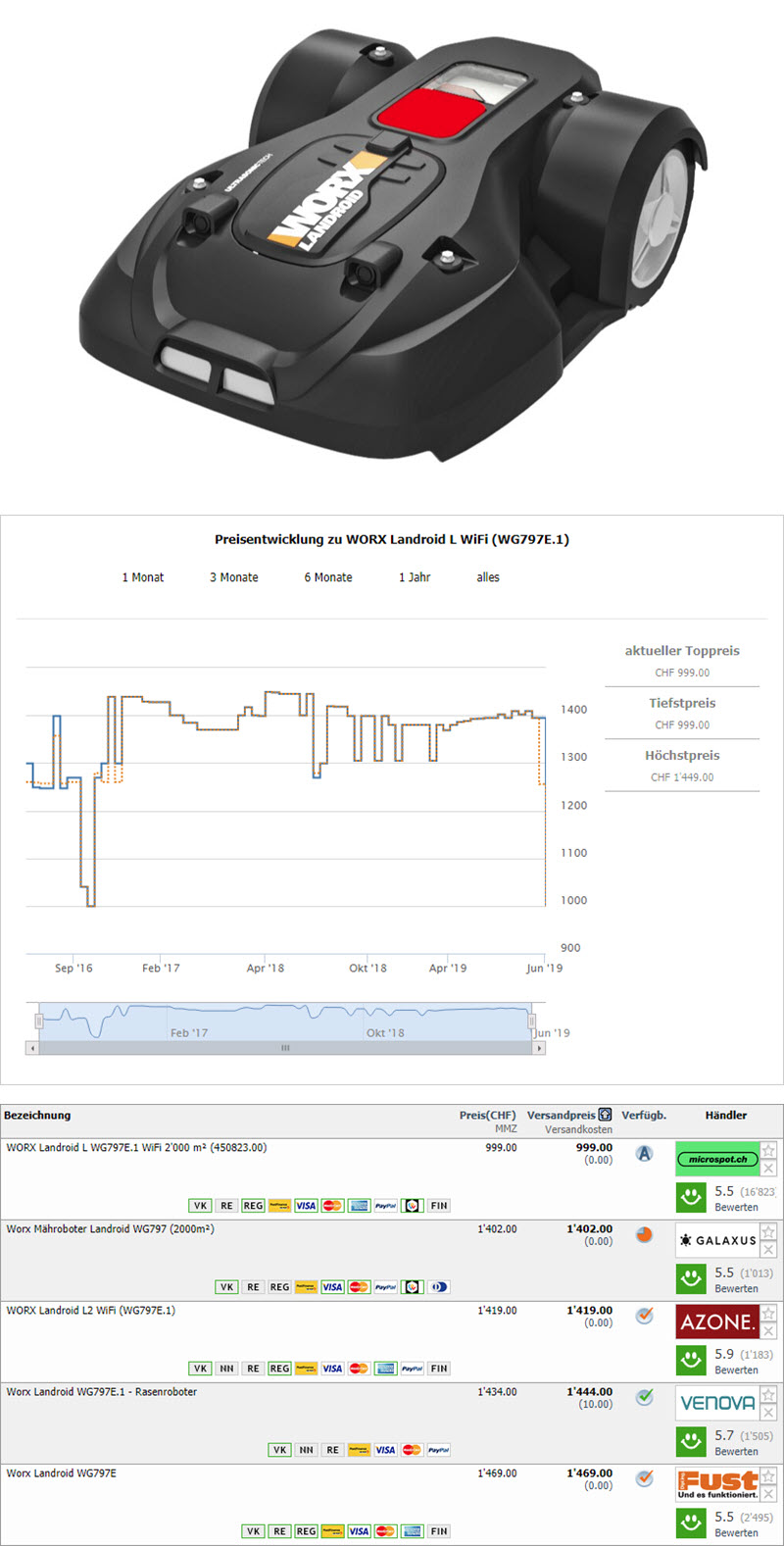Click Bewerten under the Venova dealer
This screenshot has width=784, height=1546.
736,1451
